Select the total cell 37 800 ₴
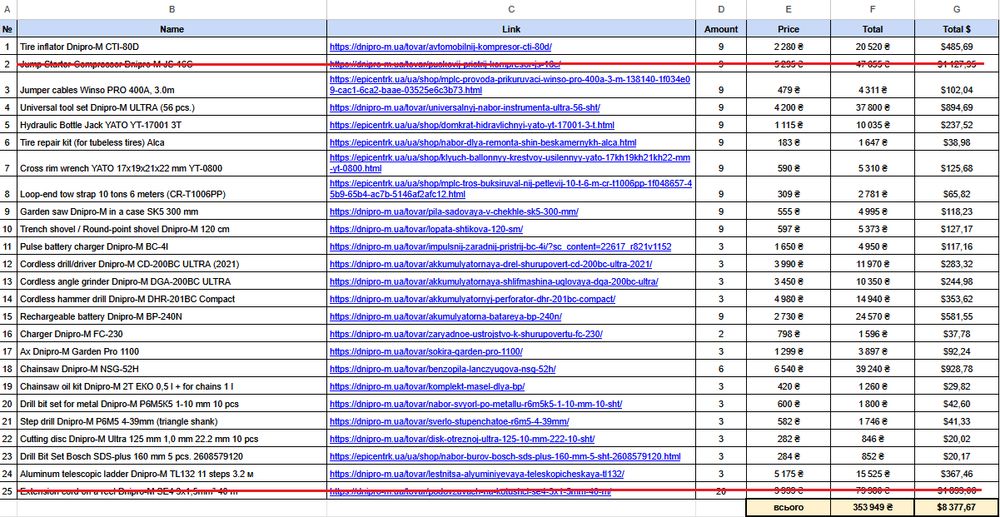The height and width of the screenshot is (517, 1000). tap(872, 107)
